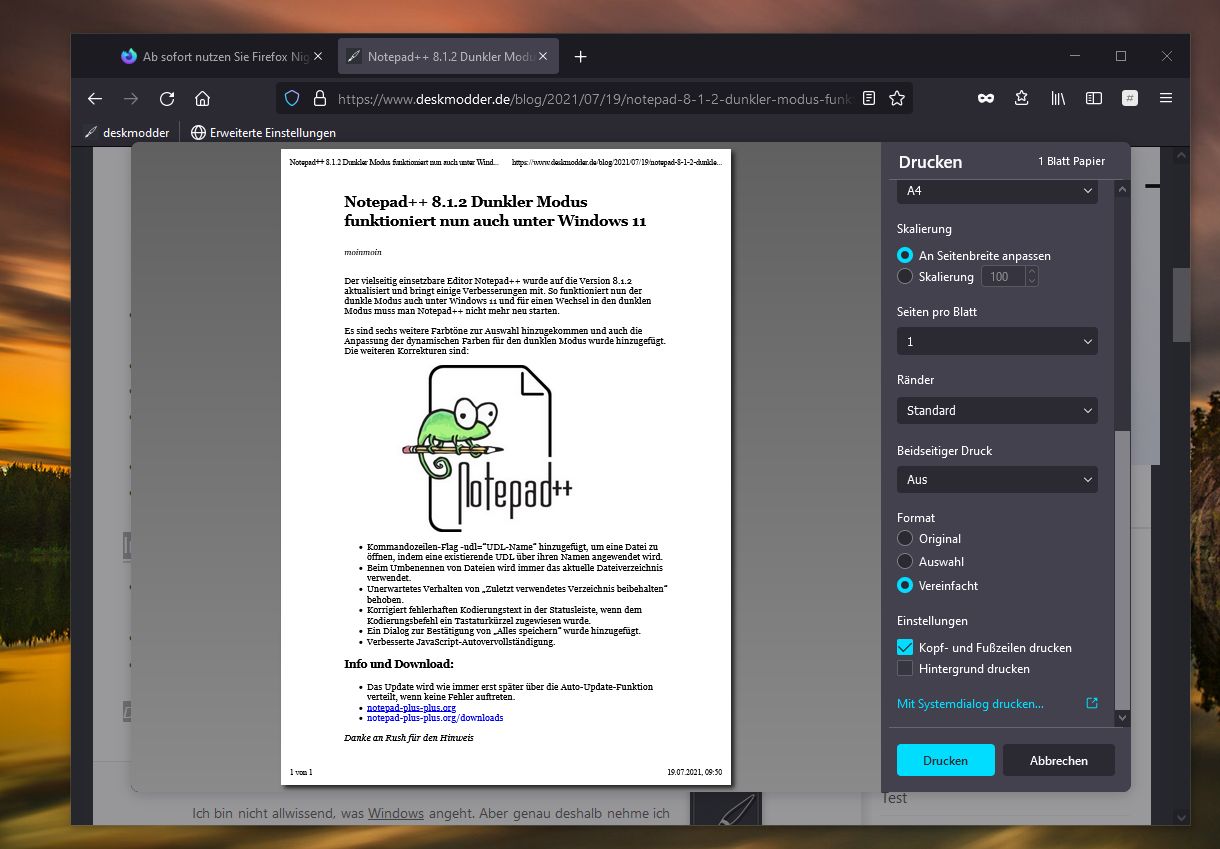Click the author name "moinmoin" in preview

[x=363, y=252]
